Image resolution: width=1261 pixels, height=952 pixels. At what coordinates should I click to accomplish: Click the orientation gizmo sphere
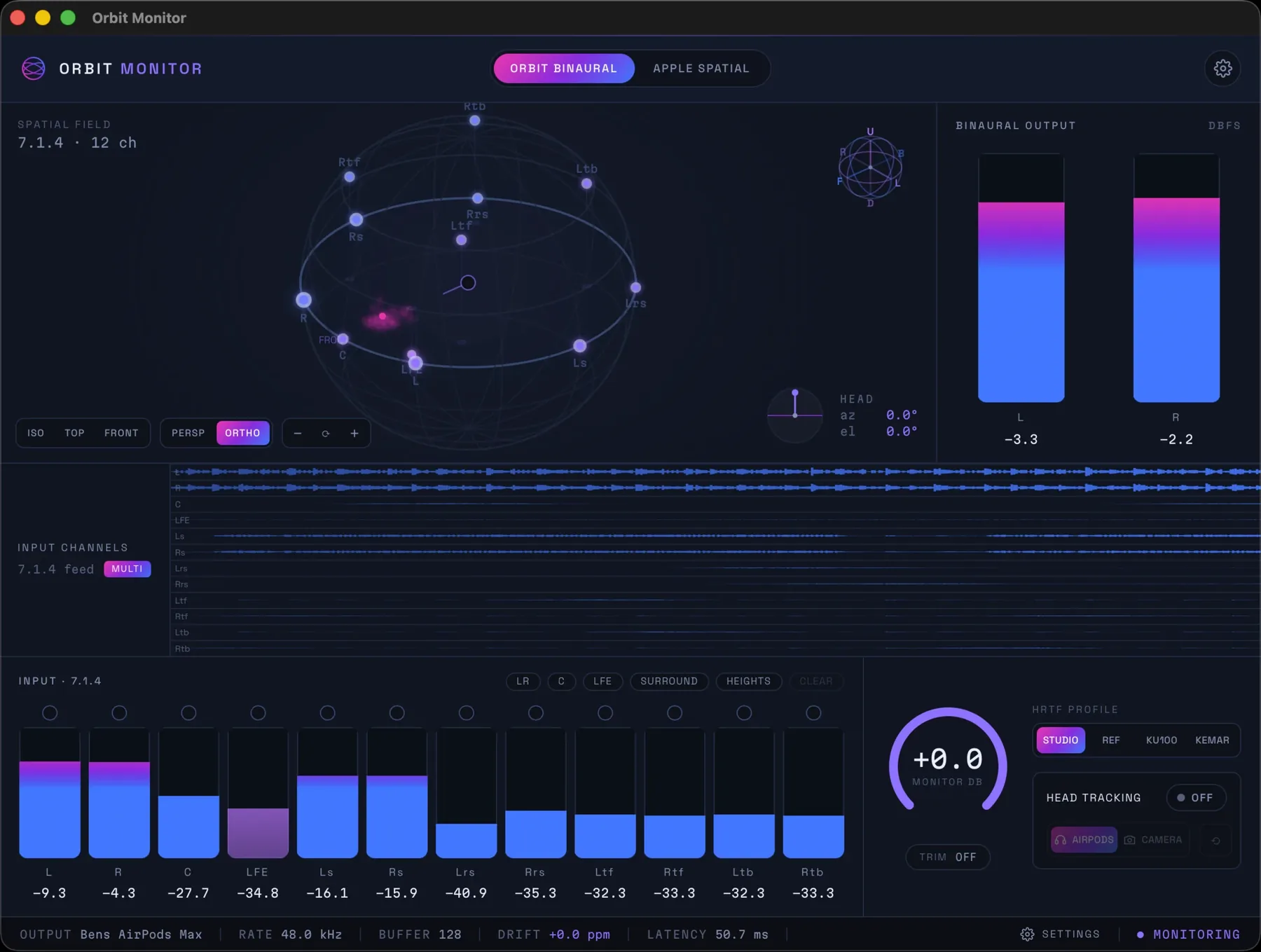pos(870,167)
